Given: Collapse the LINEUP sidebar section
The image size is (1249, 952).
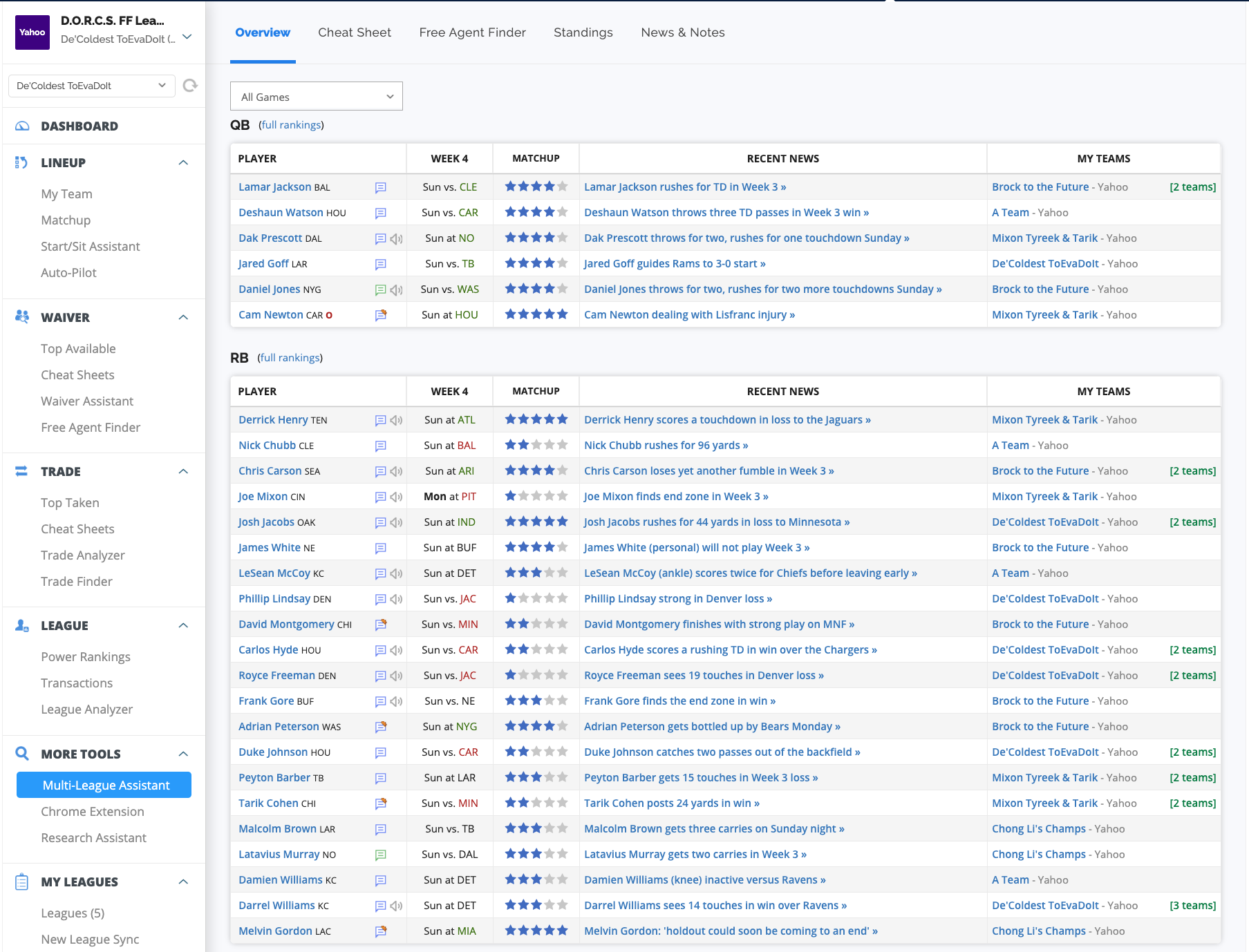Looking at the screenshot, I should 183,163.
